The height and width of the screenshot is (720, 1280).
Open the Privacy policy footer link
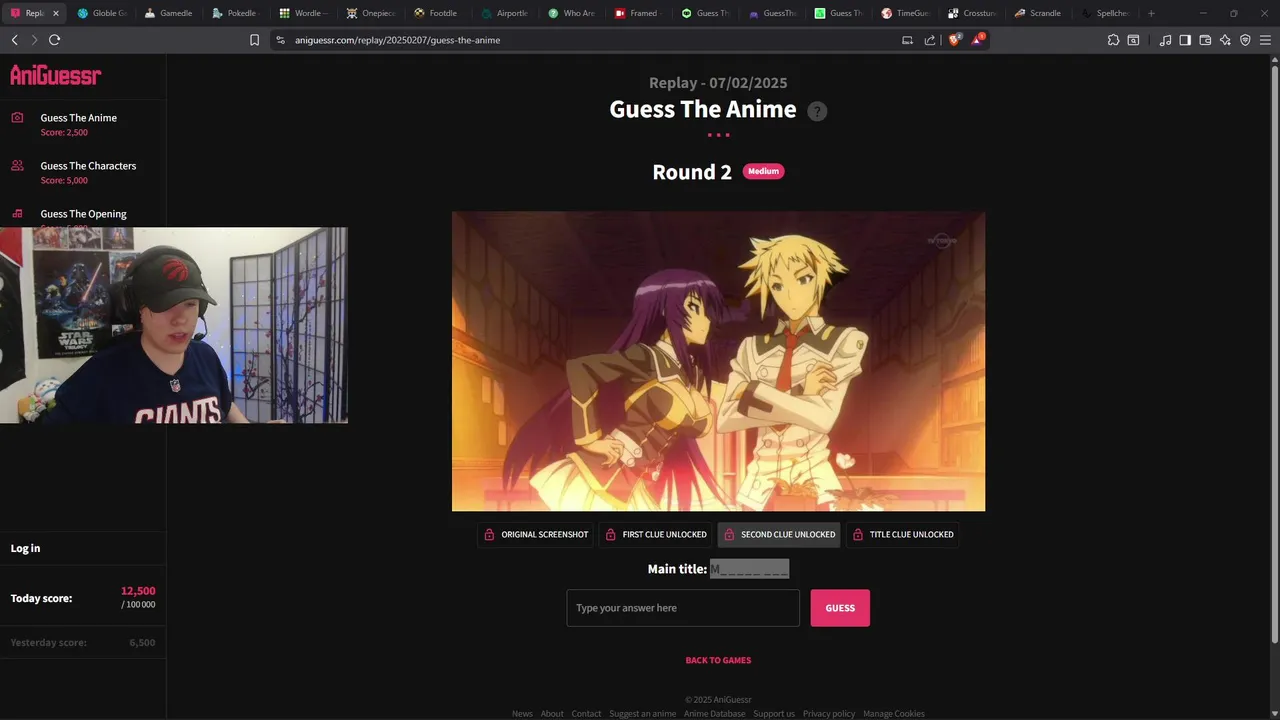(829, 713)
